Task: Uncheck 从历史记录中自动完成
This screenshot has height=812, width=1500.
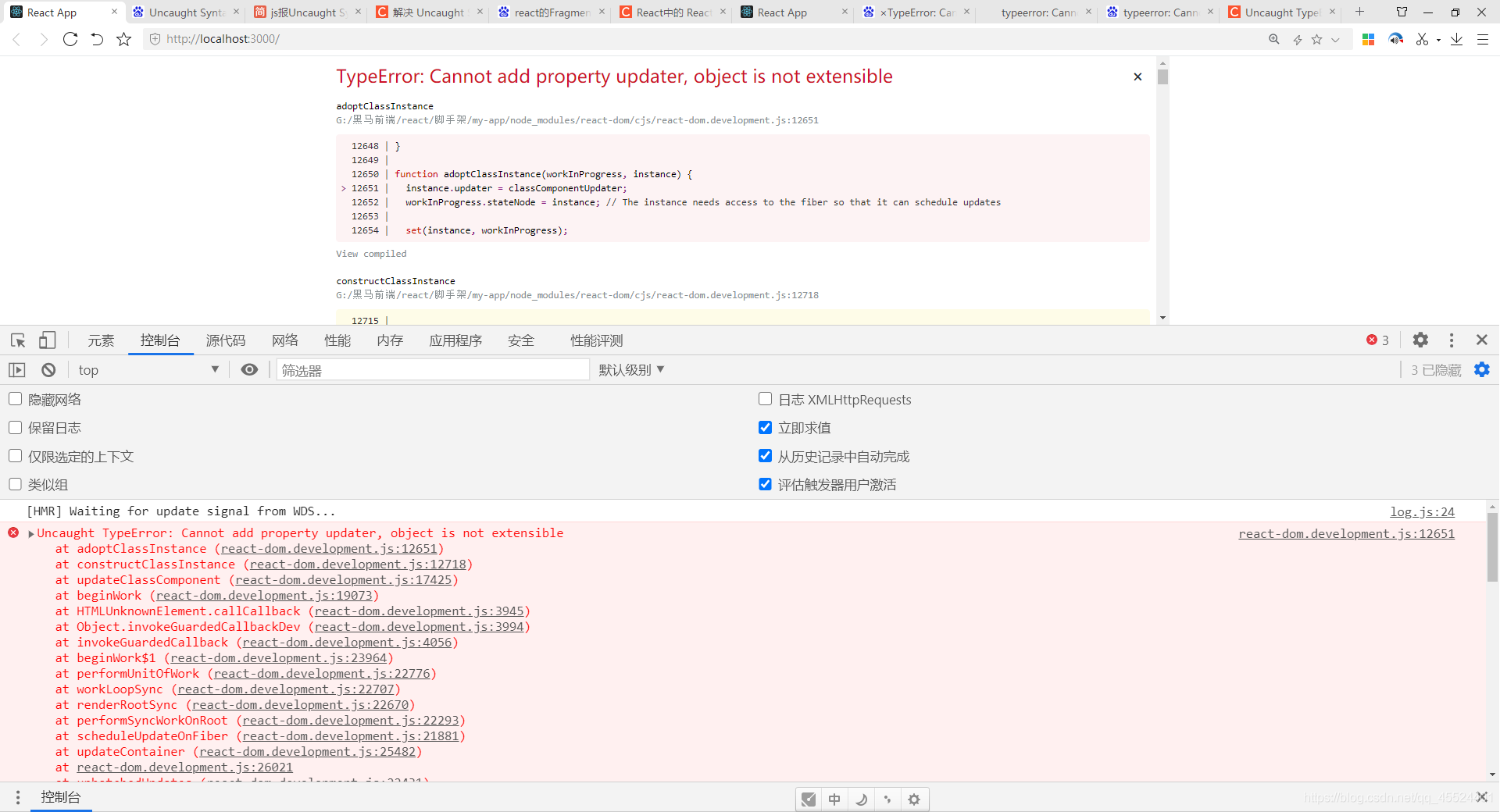Action: 765,455
